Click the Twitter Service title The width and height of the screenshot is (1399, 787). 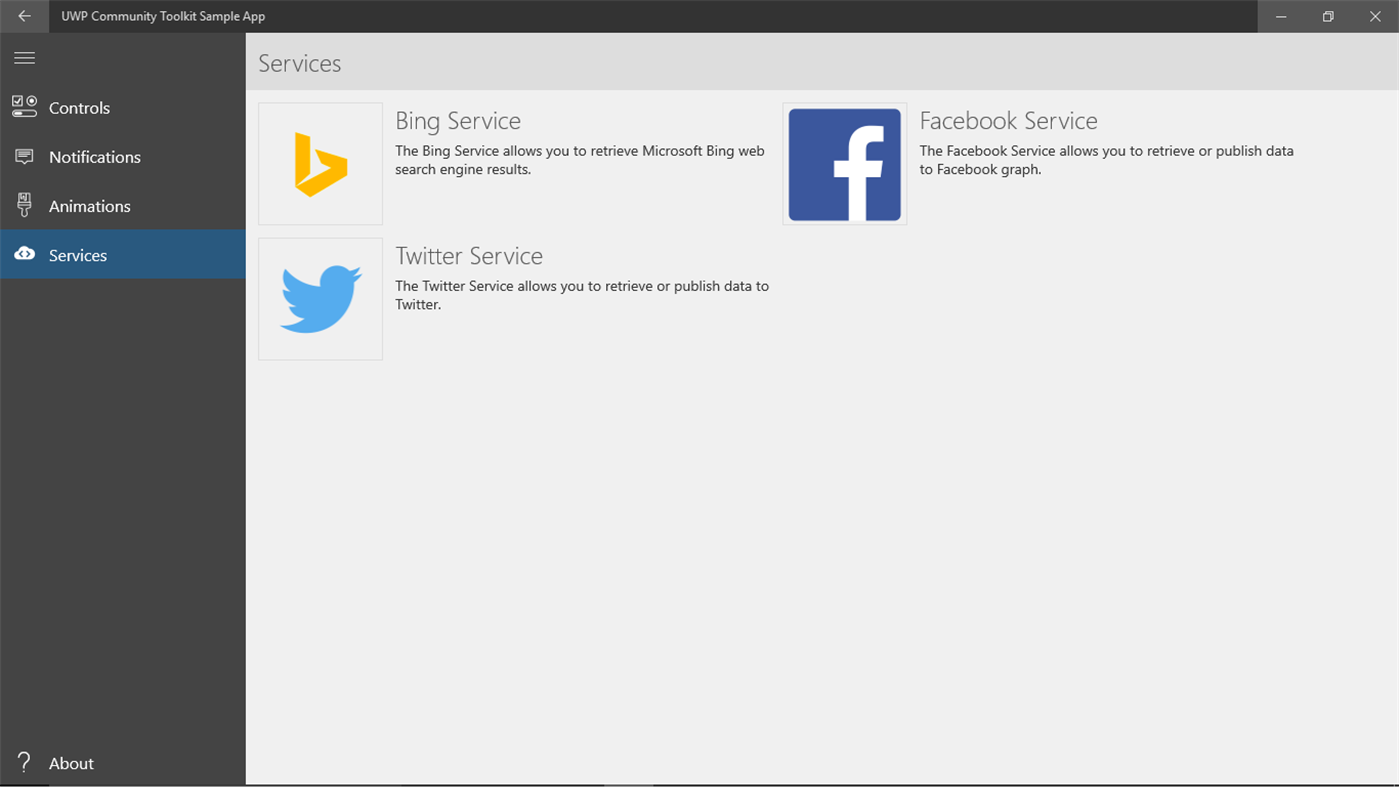tap(469, 256)
